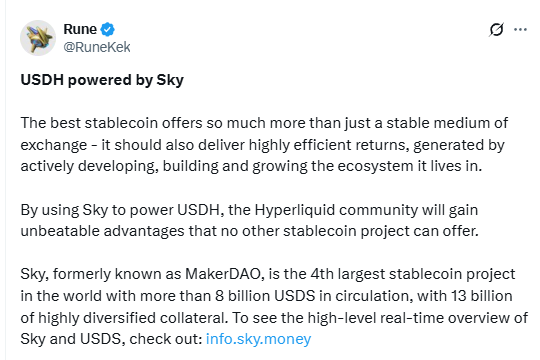Image resolution: width=540 pixels, height=360 pixels.
Task: Click the word 'MakerDAO' in the post
Action: [223, 274]
